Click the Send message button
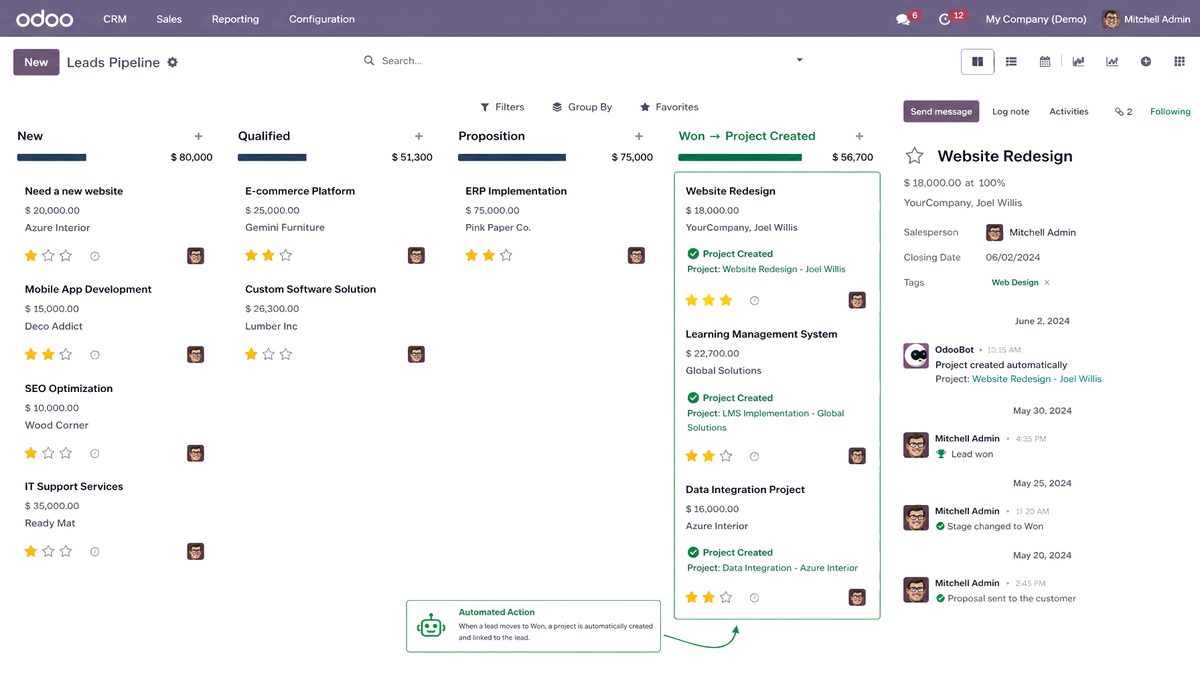The height and width of the screenshot is (685, 1200). click(941, 112)
